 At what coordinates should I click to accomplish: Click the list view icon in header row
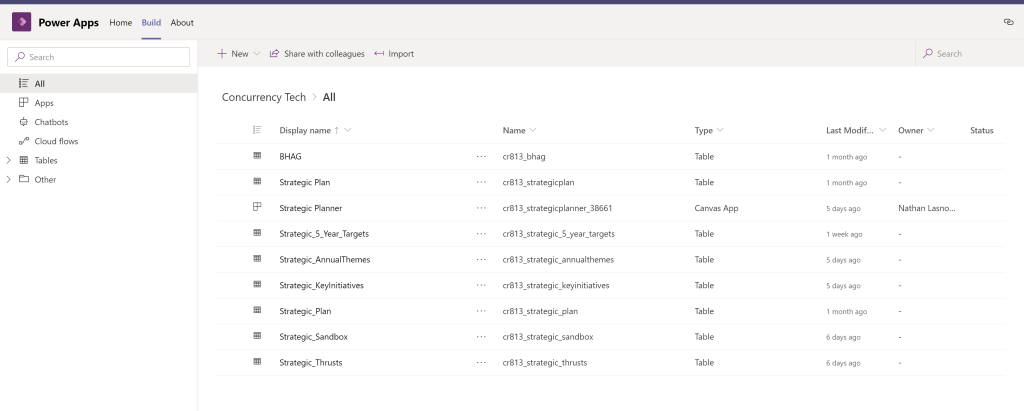(257, 130)
